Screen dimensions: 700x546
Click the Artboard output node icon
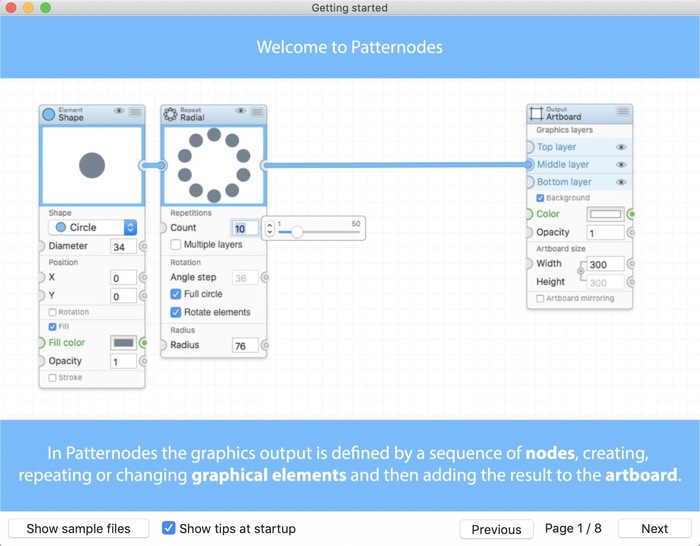[x=536, y=113]
